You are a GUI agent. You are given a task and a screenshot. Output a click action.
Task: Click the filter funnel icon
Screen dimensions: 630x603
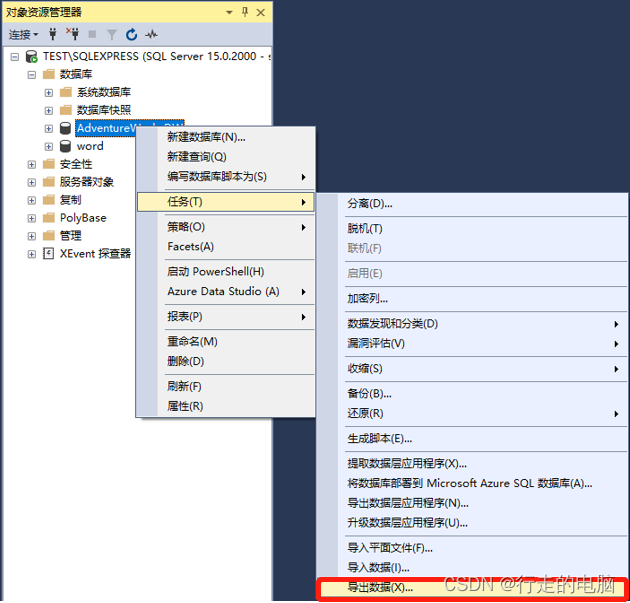point(112,35)
